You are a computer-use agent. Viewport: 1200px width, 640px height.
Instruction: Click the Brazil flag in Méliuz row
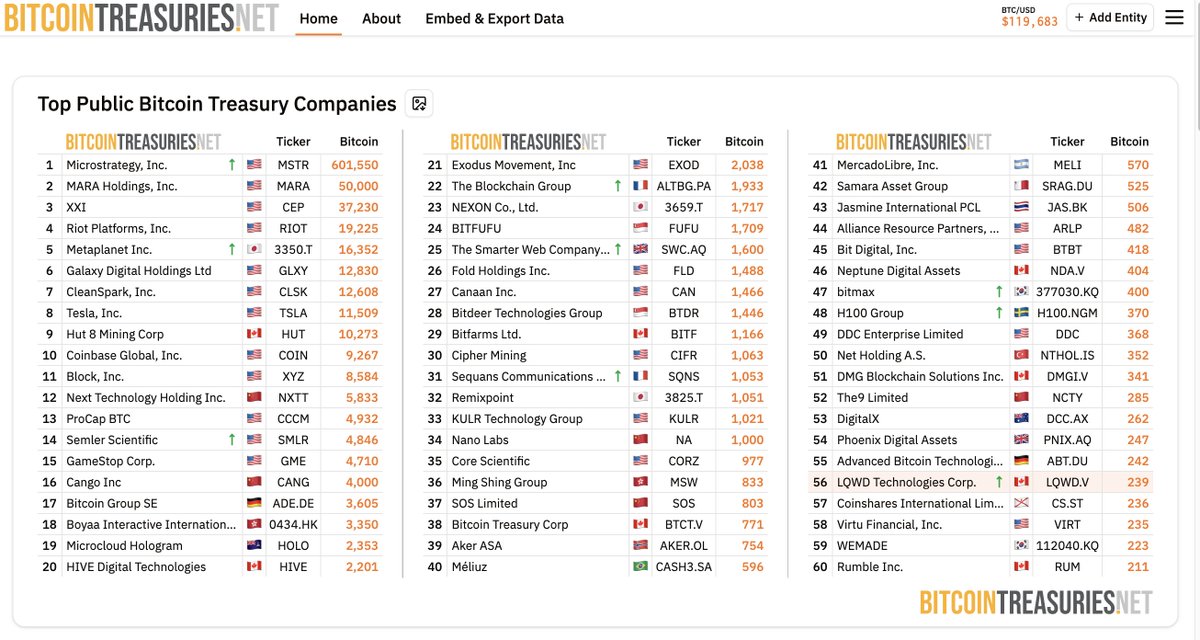tap(640, 567)
